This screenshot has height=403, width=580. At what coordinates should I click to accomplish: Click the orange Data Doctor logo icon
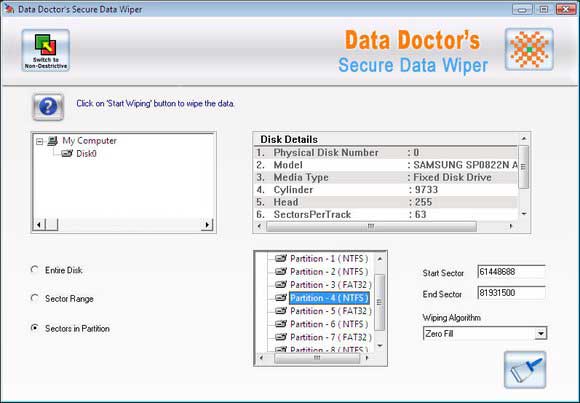click(529, 50)
